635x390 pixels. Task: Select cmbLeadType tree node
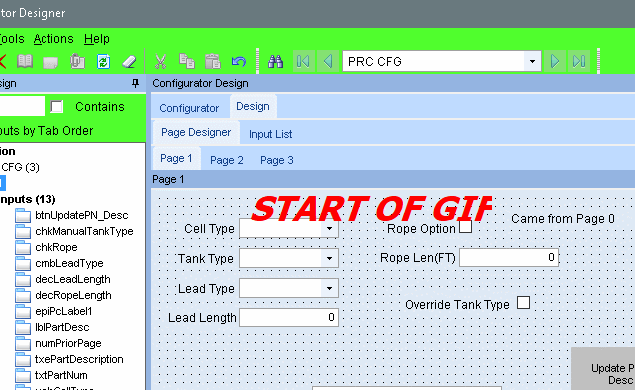click(x=69, y=263)
